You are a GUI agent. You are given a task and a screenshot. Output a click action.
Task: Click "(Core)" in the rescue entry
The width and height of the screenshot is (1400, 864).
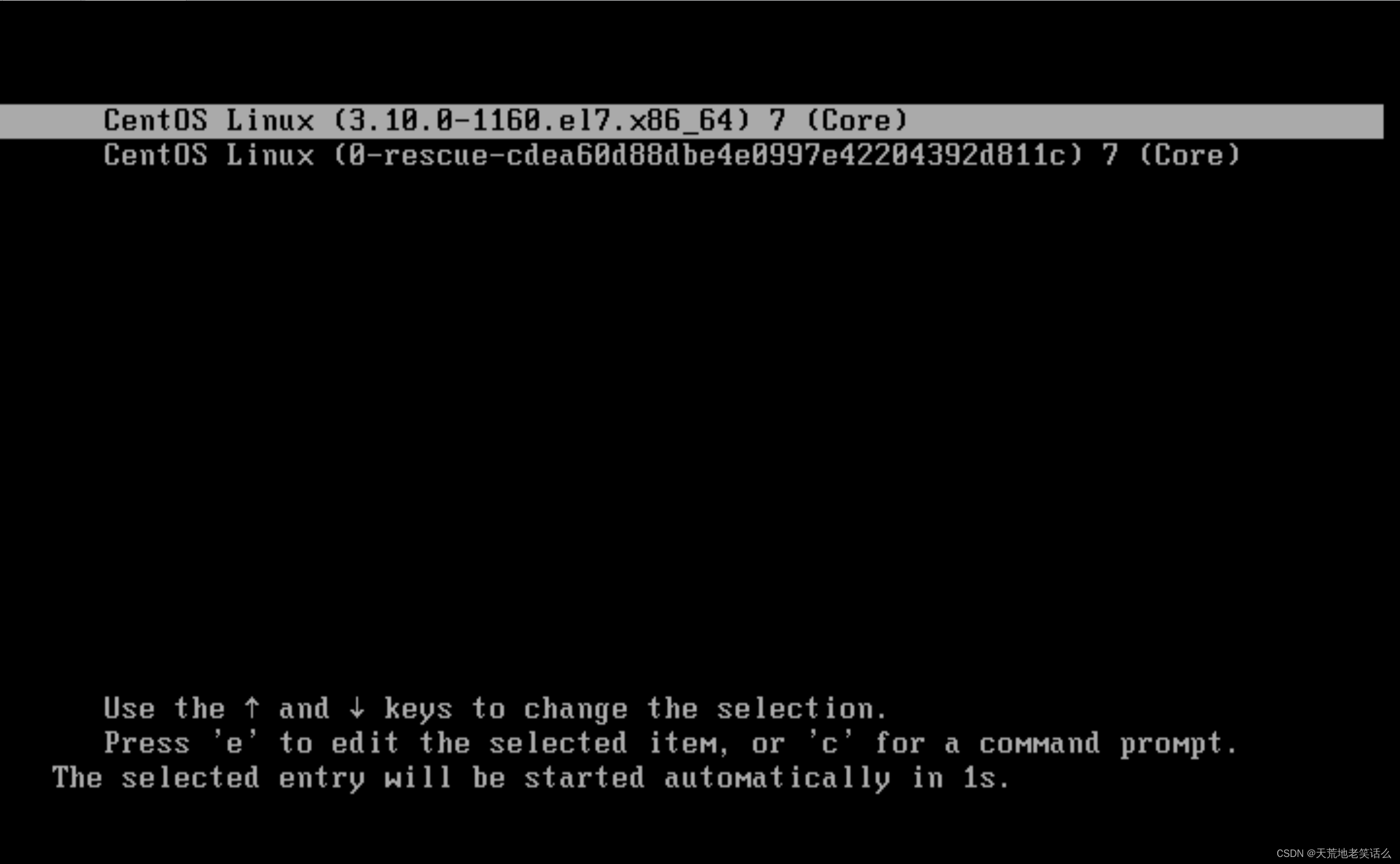pos(1190,155)
